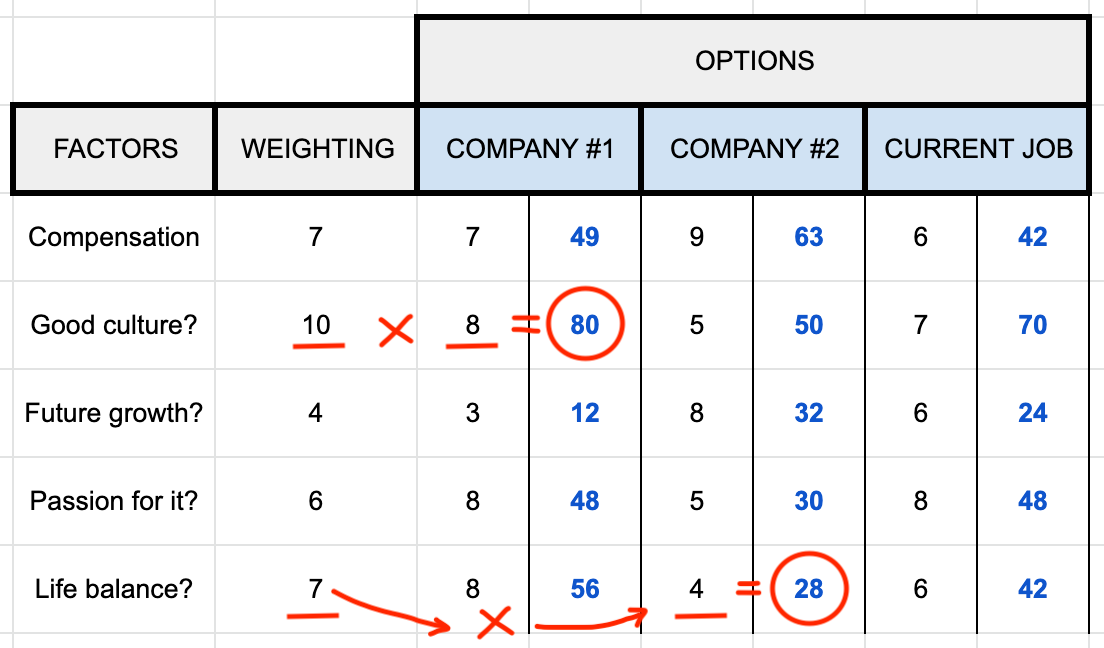Select the Life balance? cell

click(114, 589)
